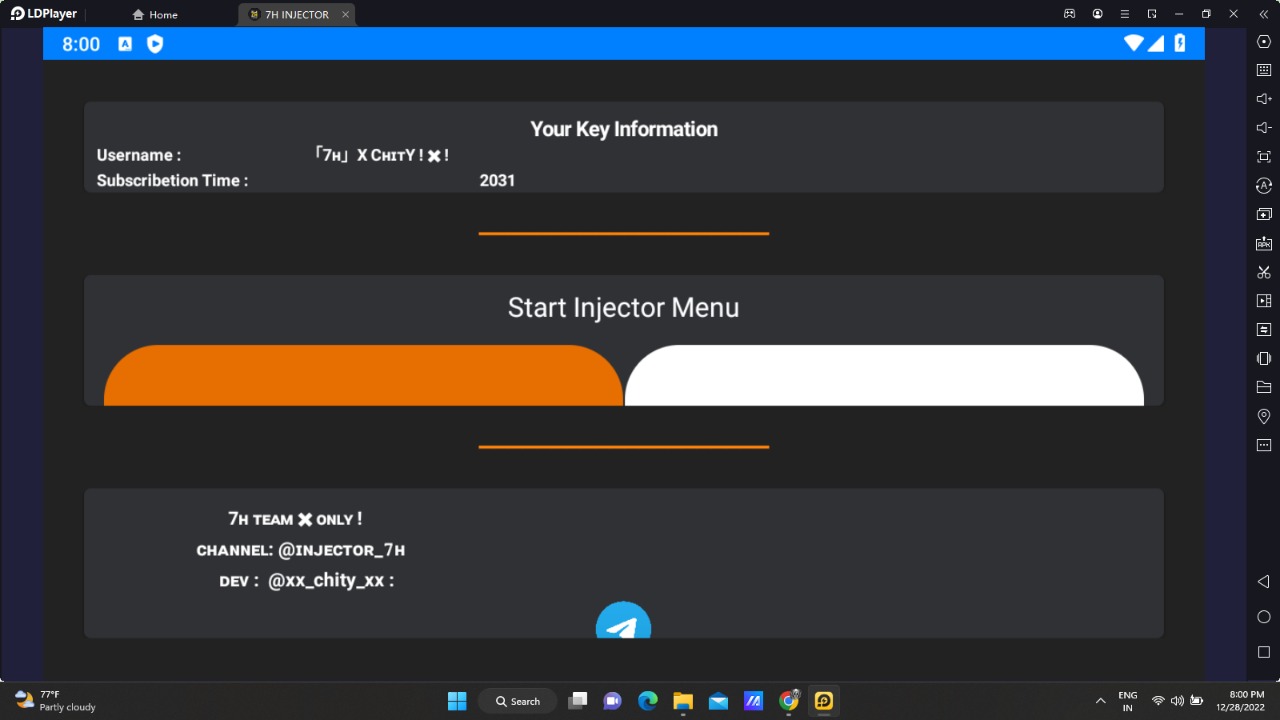Click Android back triangle button
Viewport: 1280px width, 720px height.
(1264, 582)
